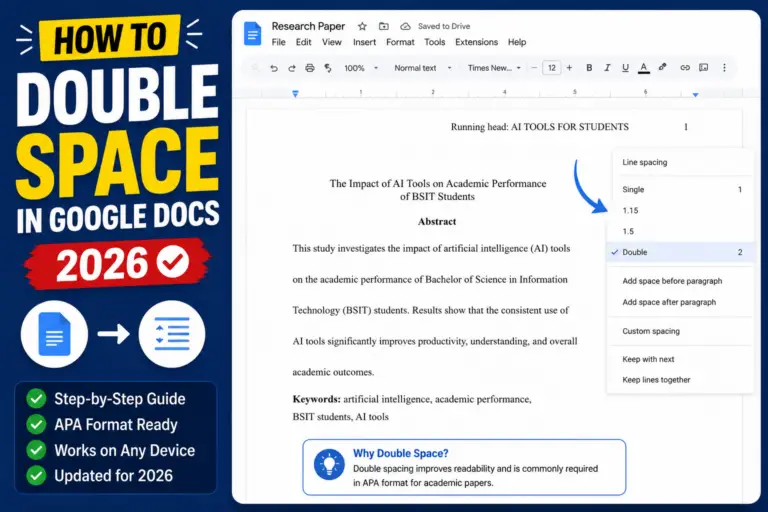The image size is (768, 512).
Task: Toggle Italic formatting
Action: click(607, 68)
